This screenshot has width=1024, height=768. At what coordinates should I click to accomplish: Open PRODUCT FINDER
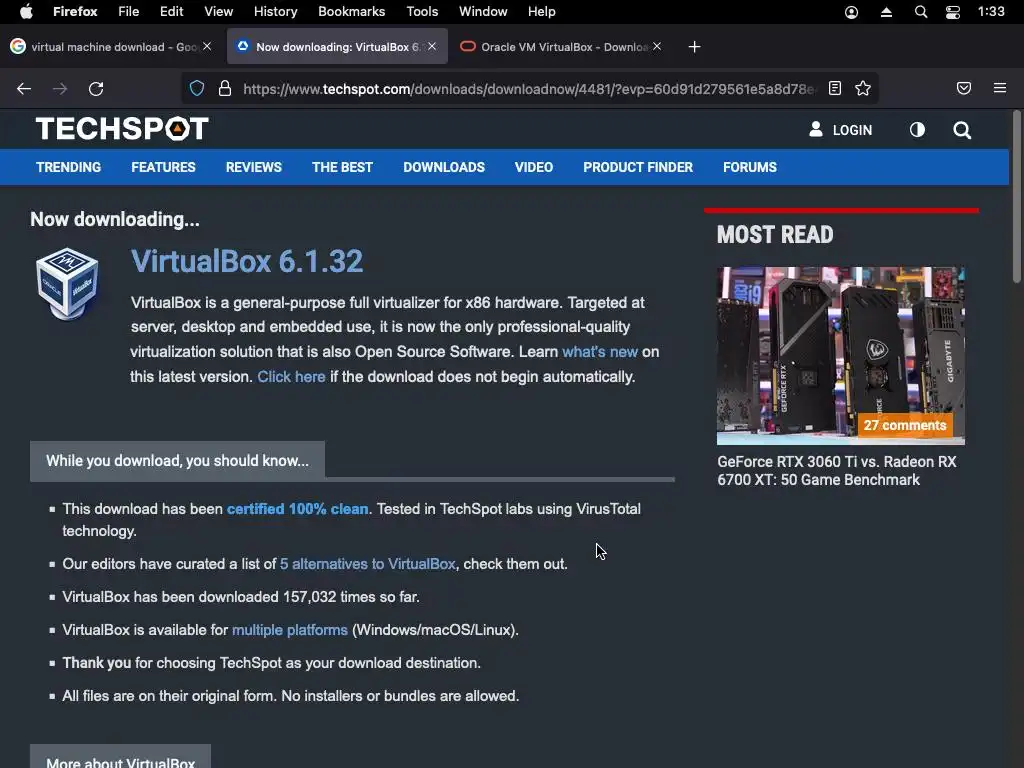coord(638,167)
